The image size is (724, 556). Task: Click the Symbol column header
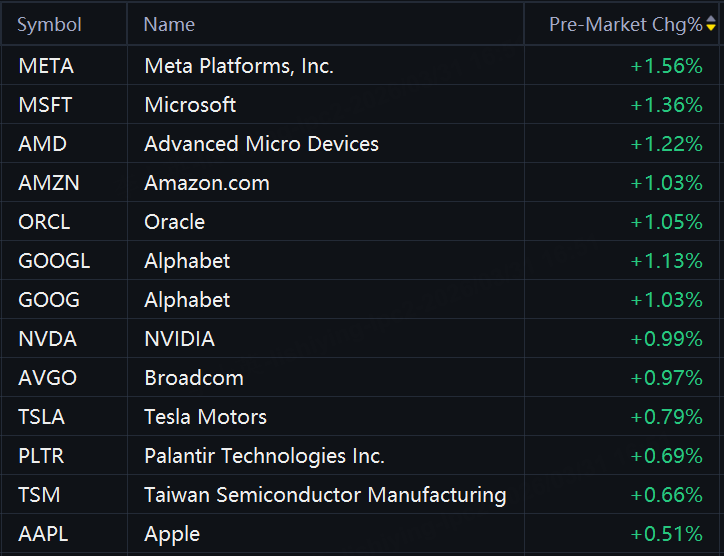[49, 25]
